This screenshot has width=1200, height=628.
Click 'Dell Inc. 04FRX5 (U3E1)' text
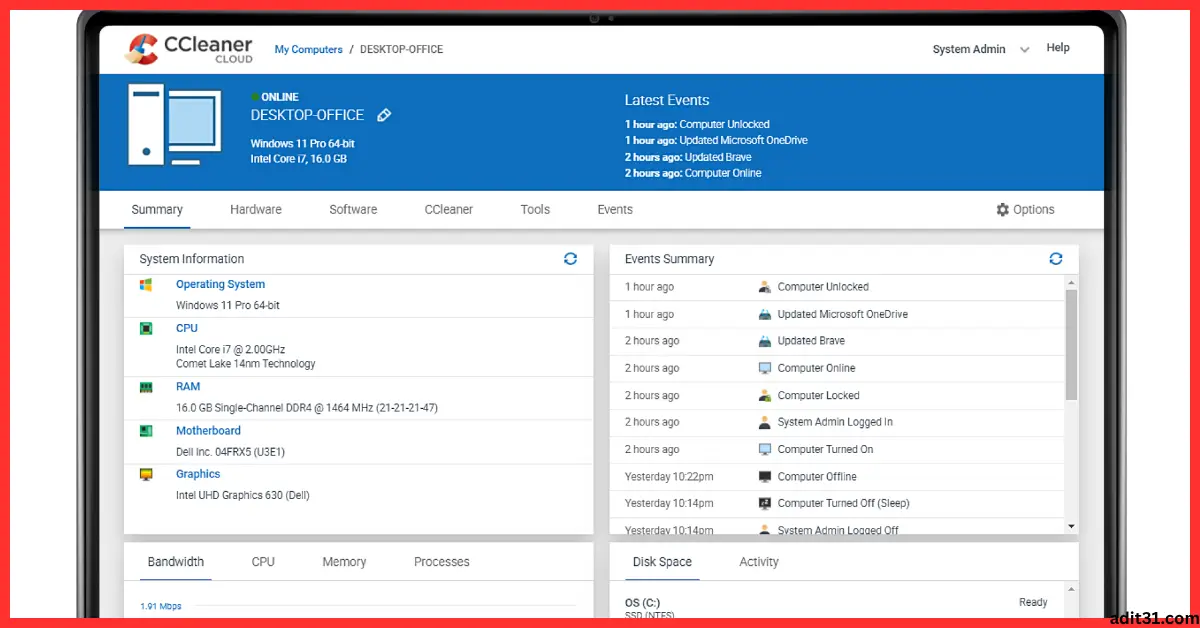[x=230, y=452]
